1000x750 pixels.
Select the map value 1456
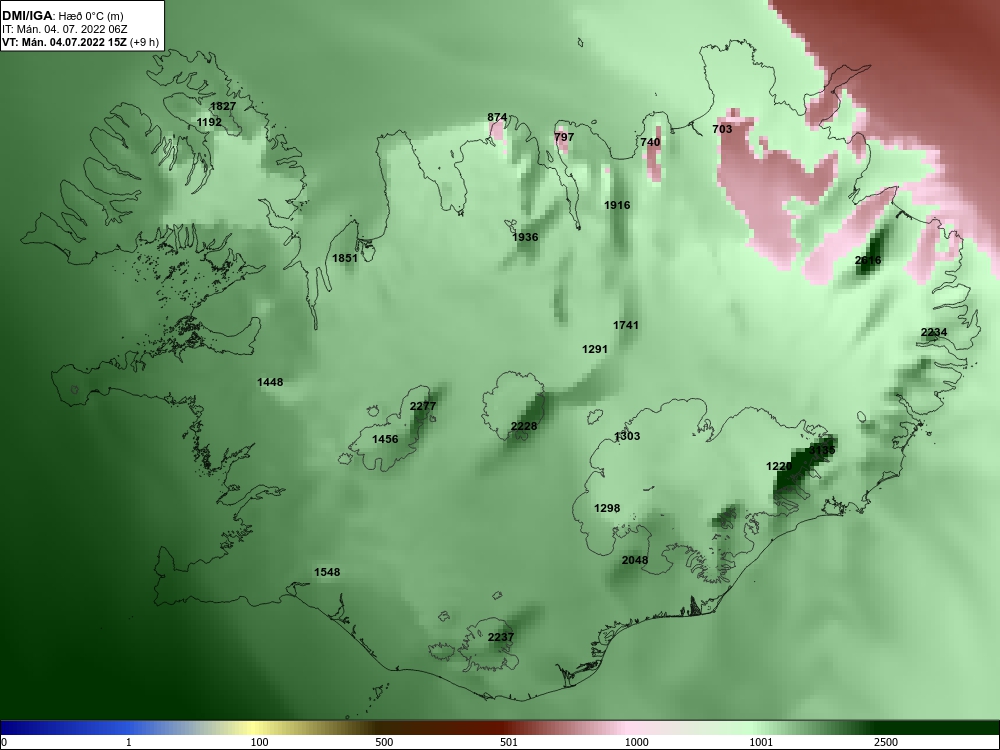pyautogui.click(x=385, y=439)
